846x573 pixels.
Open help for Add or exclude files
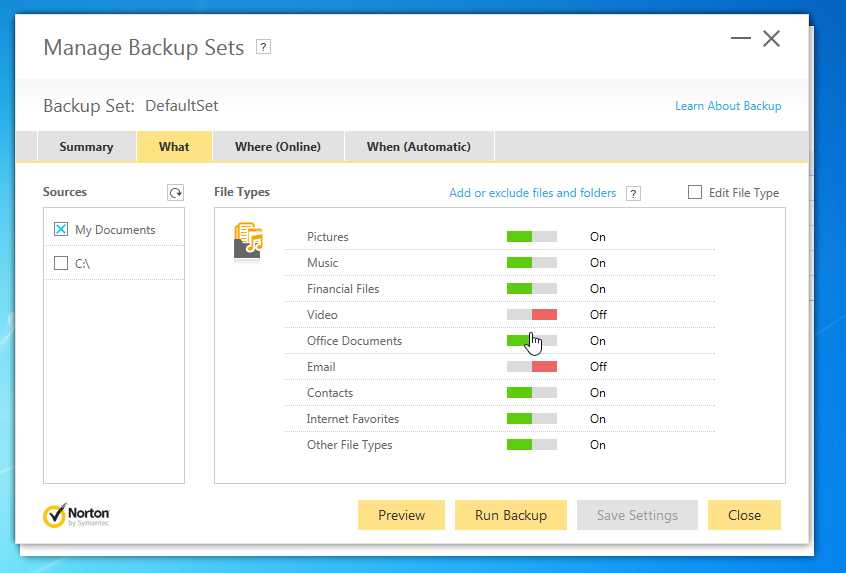click(x=632, y=193)
